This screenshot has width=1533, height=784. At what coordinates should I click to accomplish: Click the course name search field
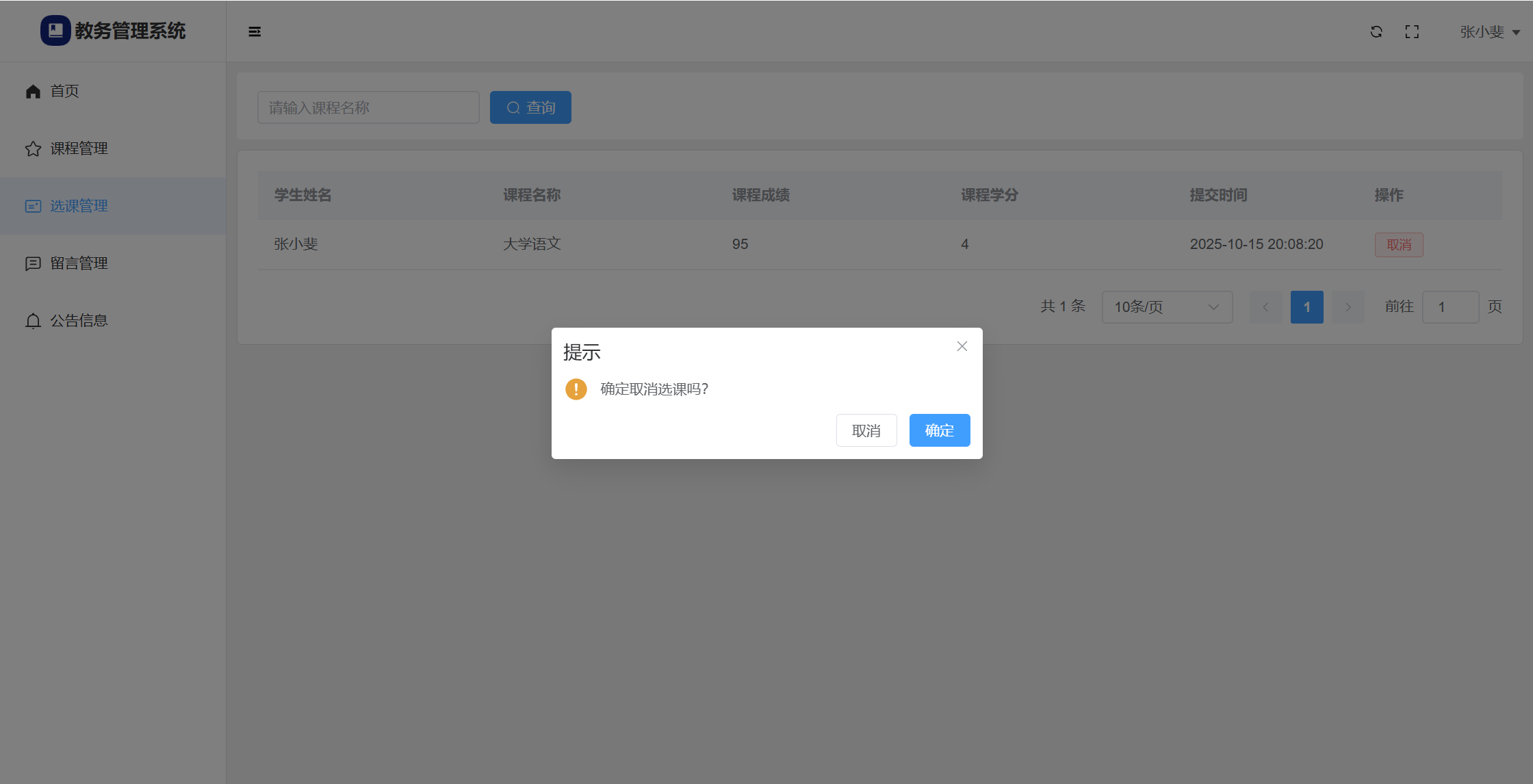[368, 107]
